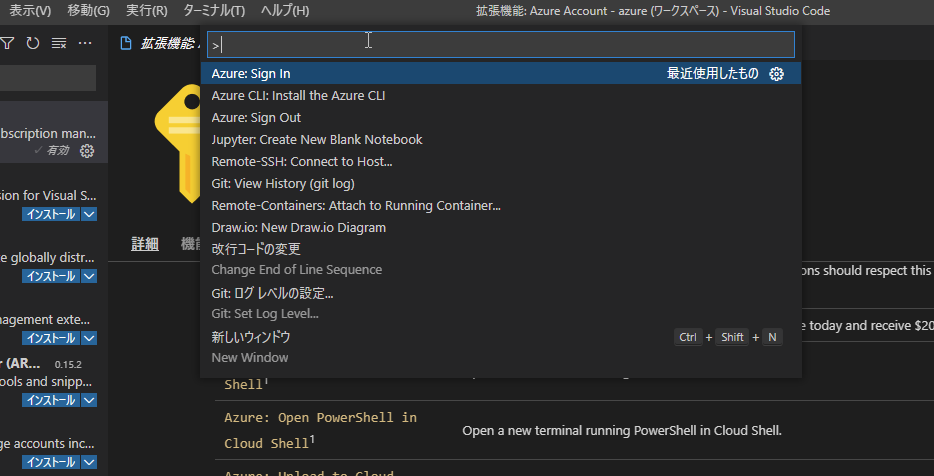Run the Azure: Sign In command
934x476 pixels.
pos(500,73)
